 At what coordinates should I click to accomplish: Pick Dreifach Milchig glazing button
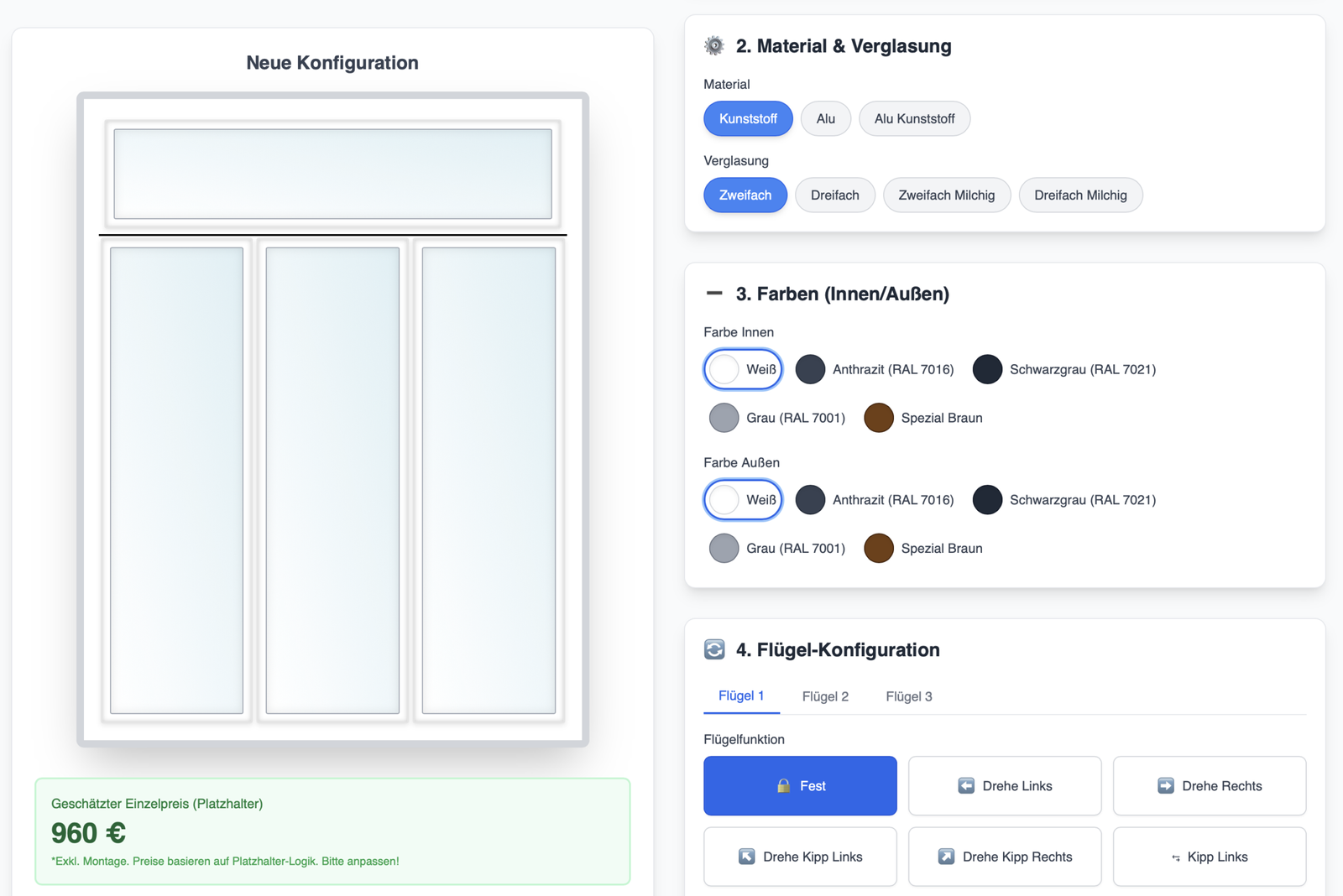pos(1080,195)
